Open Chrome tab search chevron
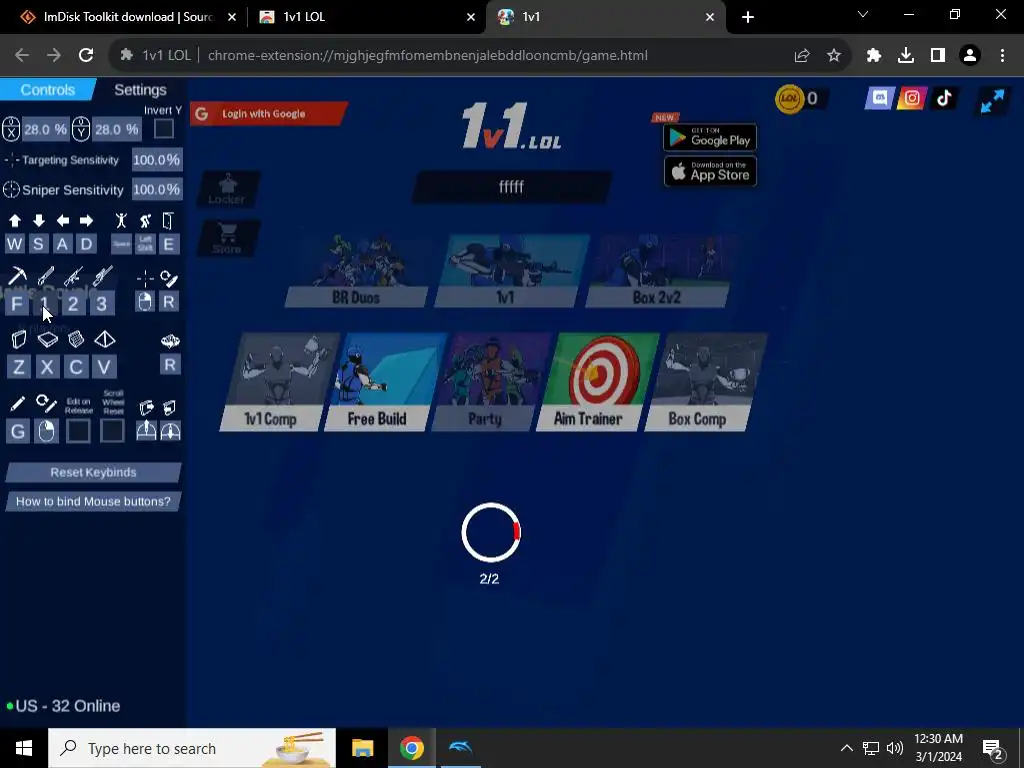1024x768 pixels. coord(863,14)
